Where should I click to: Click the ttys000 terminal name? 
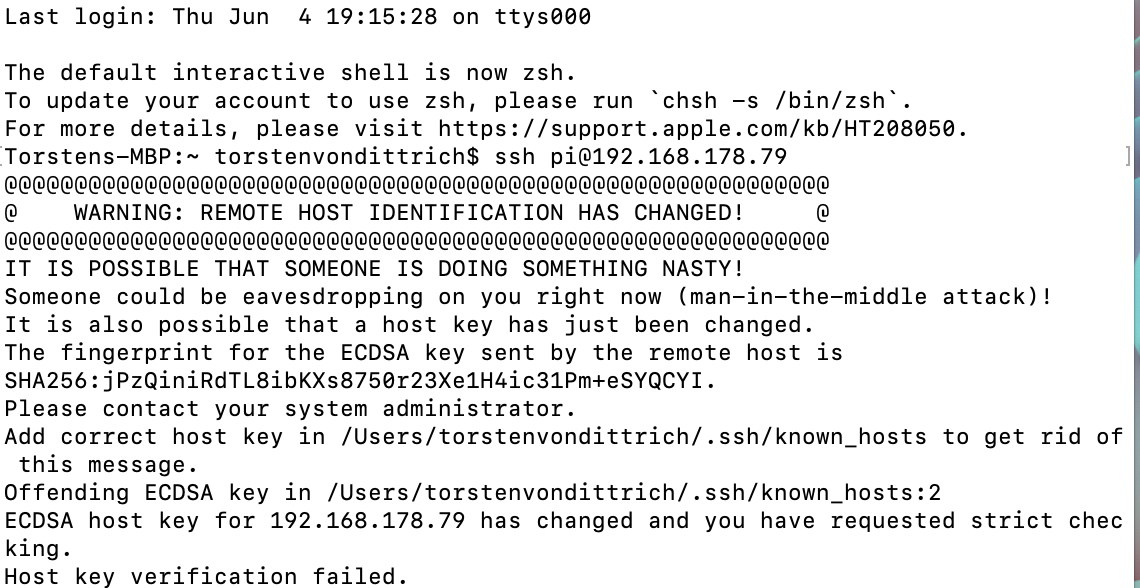pyautogui.click(x=542, y=17)
